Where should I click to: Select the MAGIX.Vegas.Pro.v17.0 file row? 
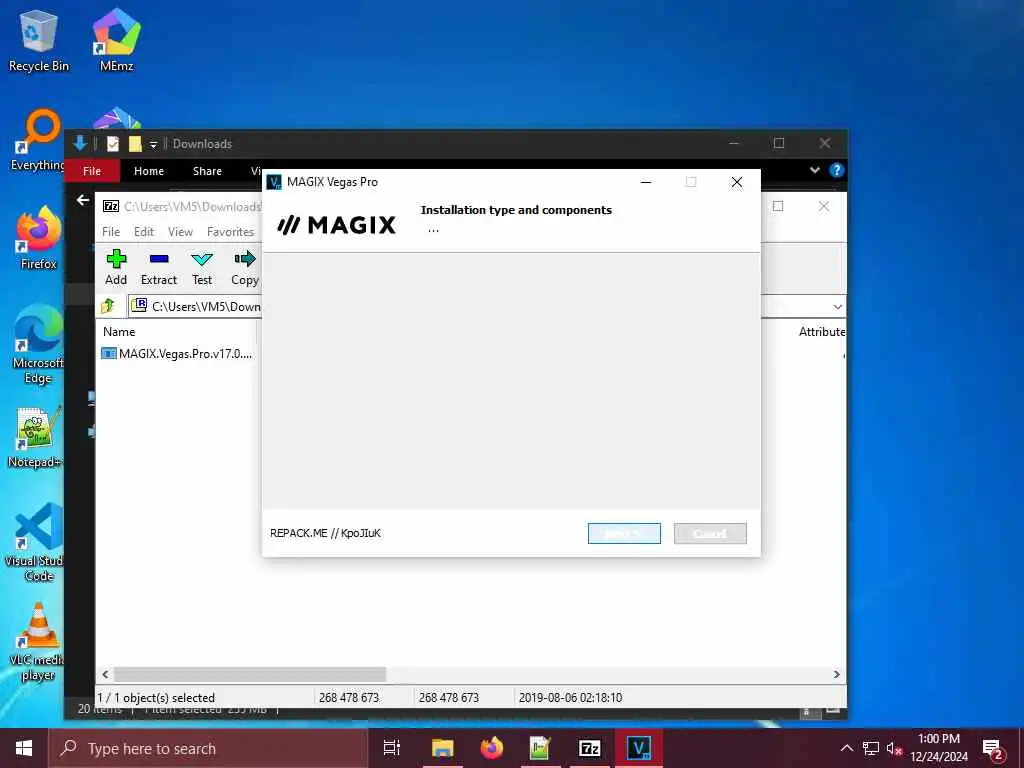click(177, 354)
